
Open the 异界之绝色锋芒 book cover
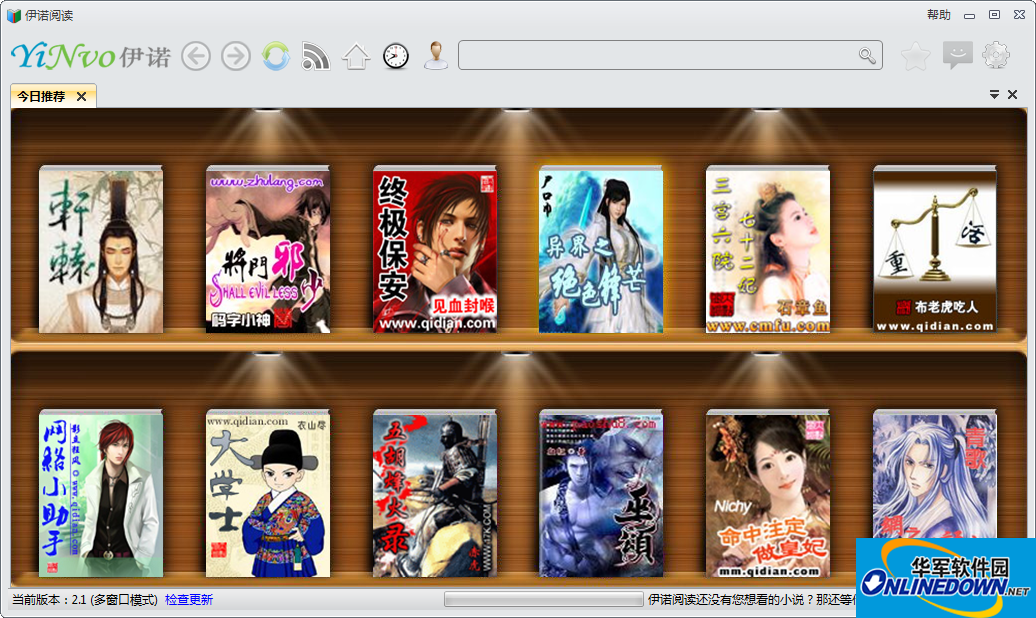601,249
